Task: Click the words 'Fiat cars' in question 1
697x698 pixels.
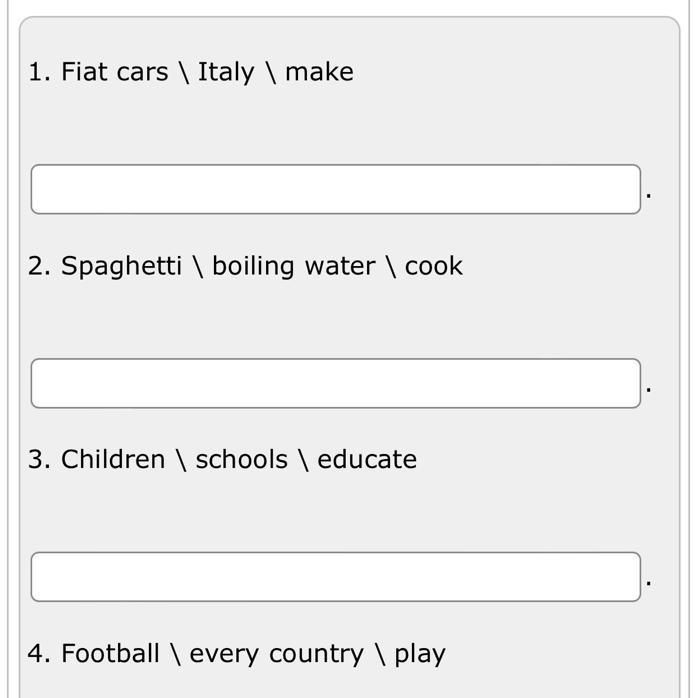Action: (x=114, y=72)
